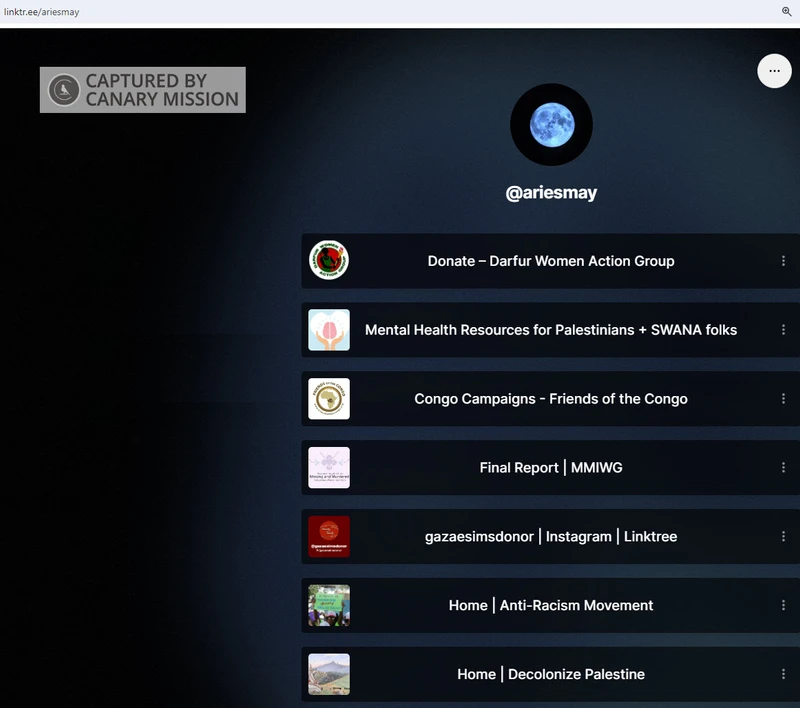
Task: Open three-dot menu beside MMIWG Final Report
Action: click(783, 468)
